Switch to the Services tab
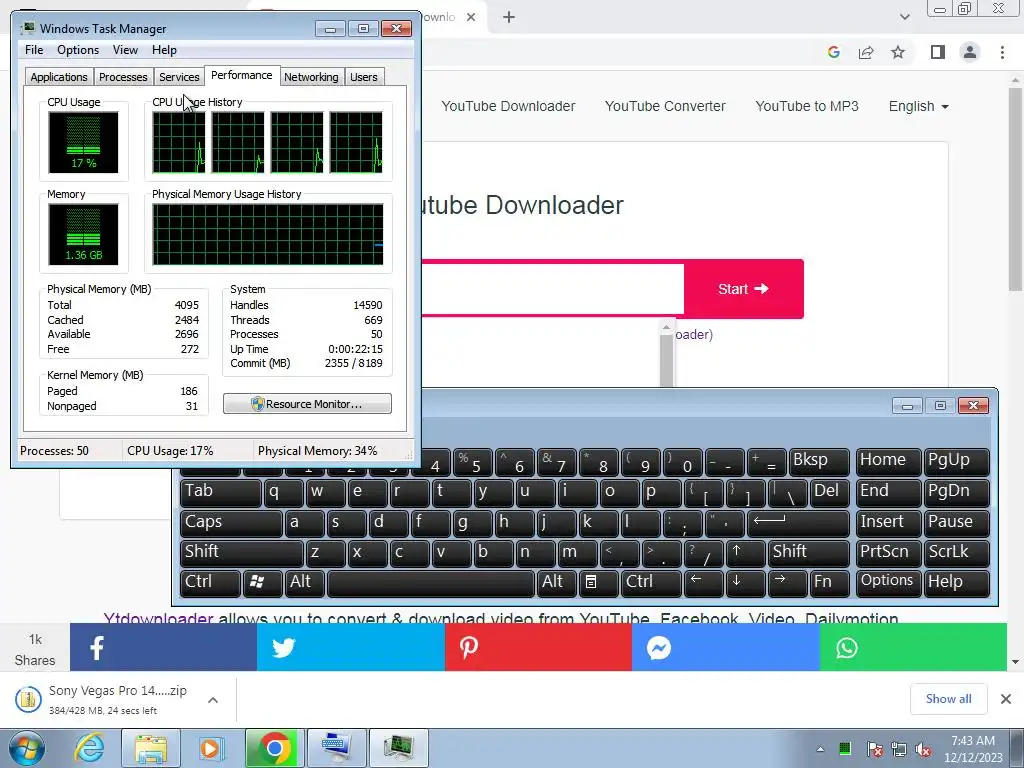Screen dimensions: 1024x768 pyautogui.click(x=179, y=77)
